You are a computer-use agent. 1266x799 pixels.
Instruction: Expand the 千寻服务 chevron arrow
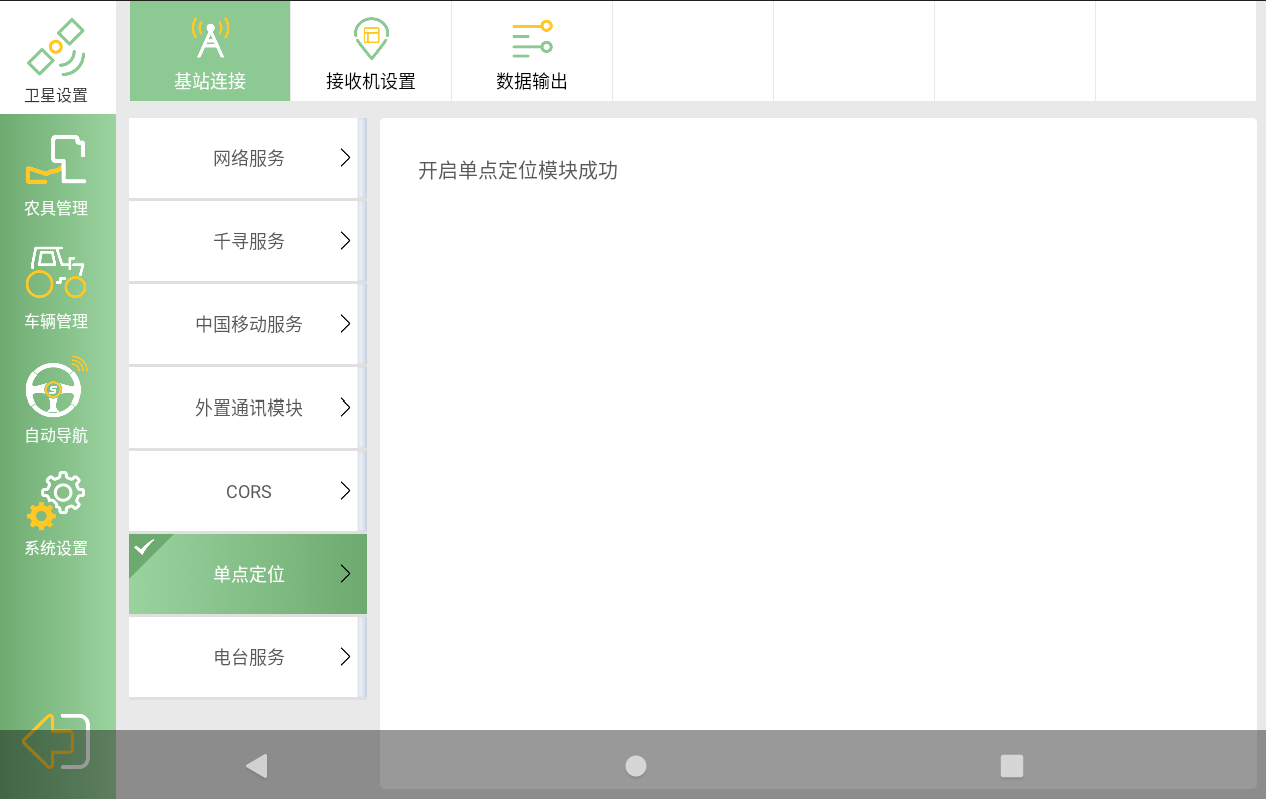coord(345,241)
